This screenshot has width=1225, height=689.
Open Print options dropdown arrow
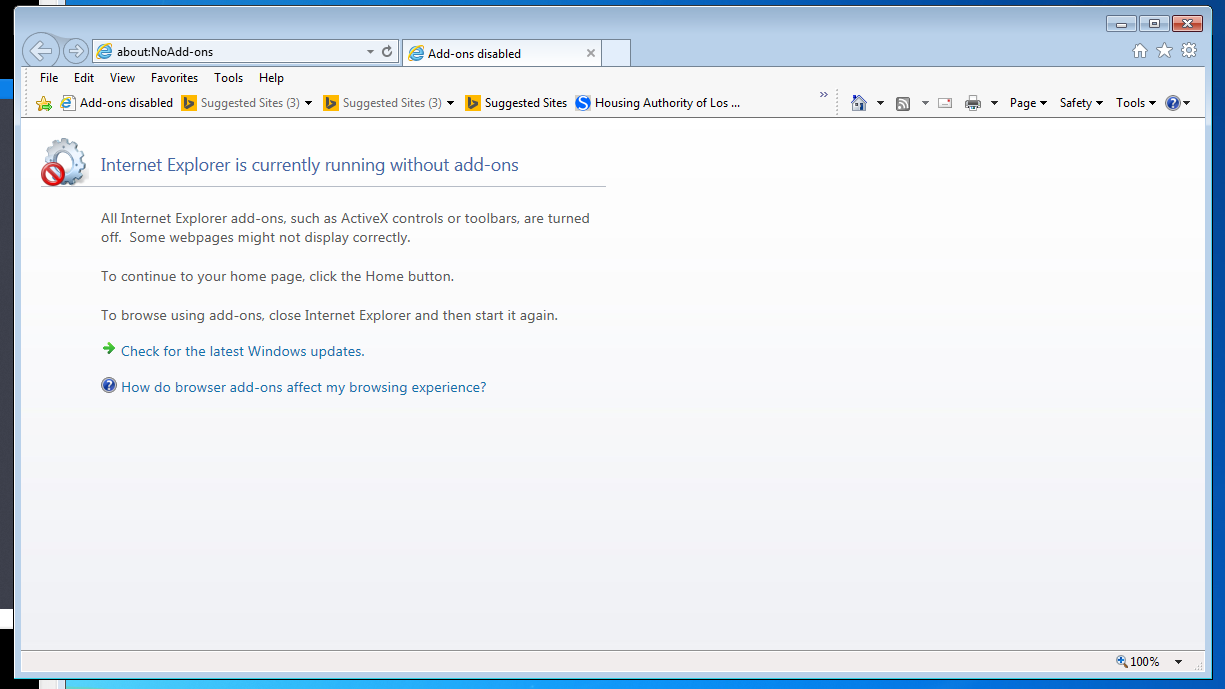(x=994, y=103)
